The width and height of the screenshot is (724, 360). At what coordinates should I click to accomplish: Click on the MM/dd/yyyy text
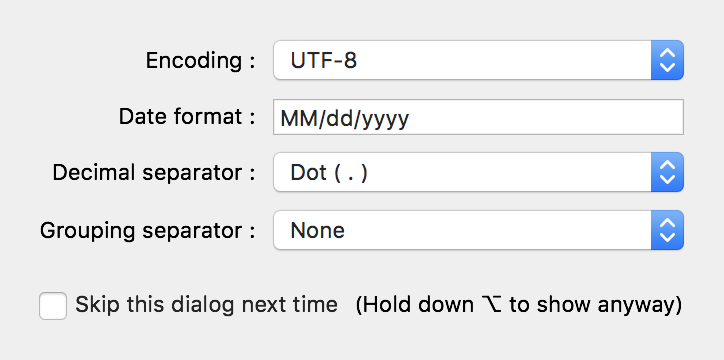tap(344, 119)
